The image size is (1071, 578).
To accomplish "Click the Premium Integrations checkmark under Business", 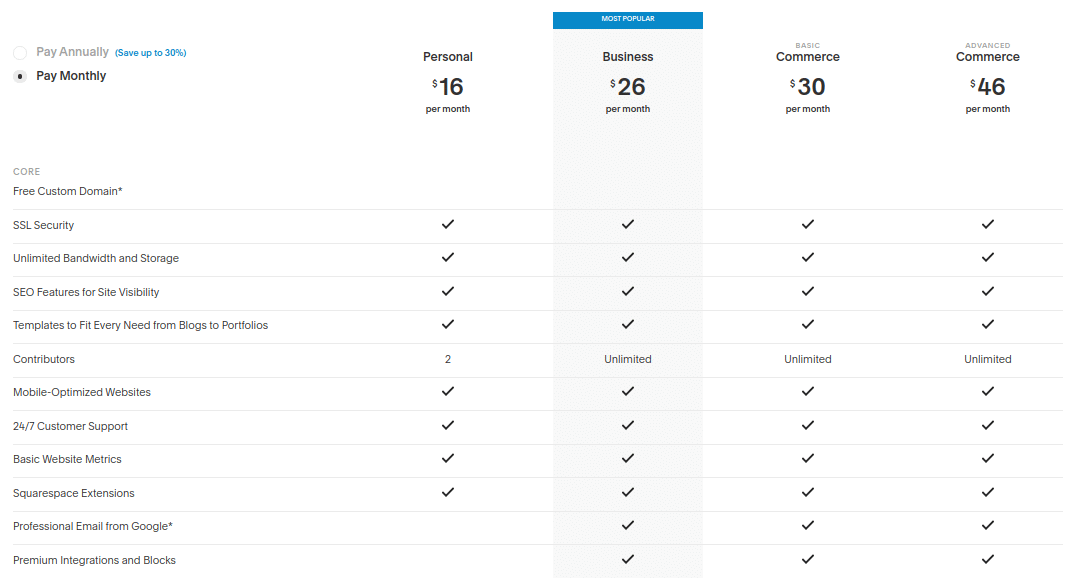I will (628, 559).
